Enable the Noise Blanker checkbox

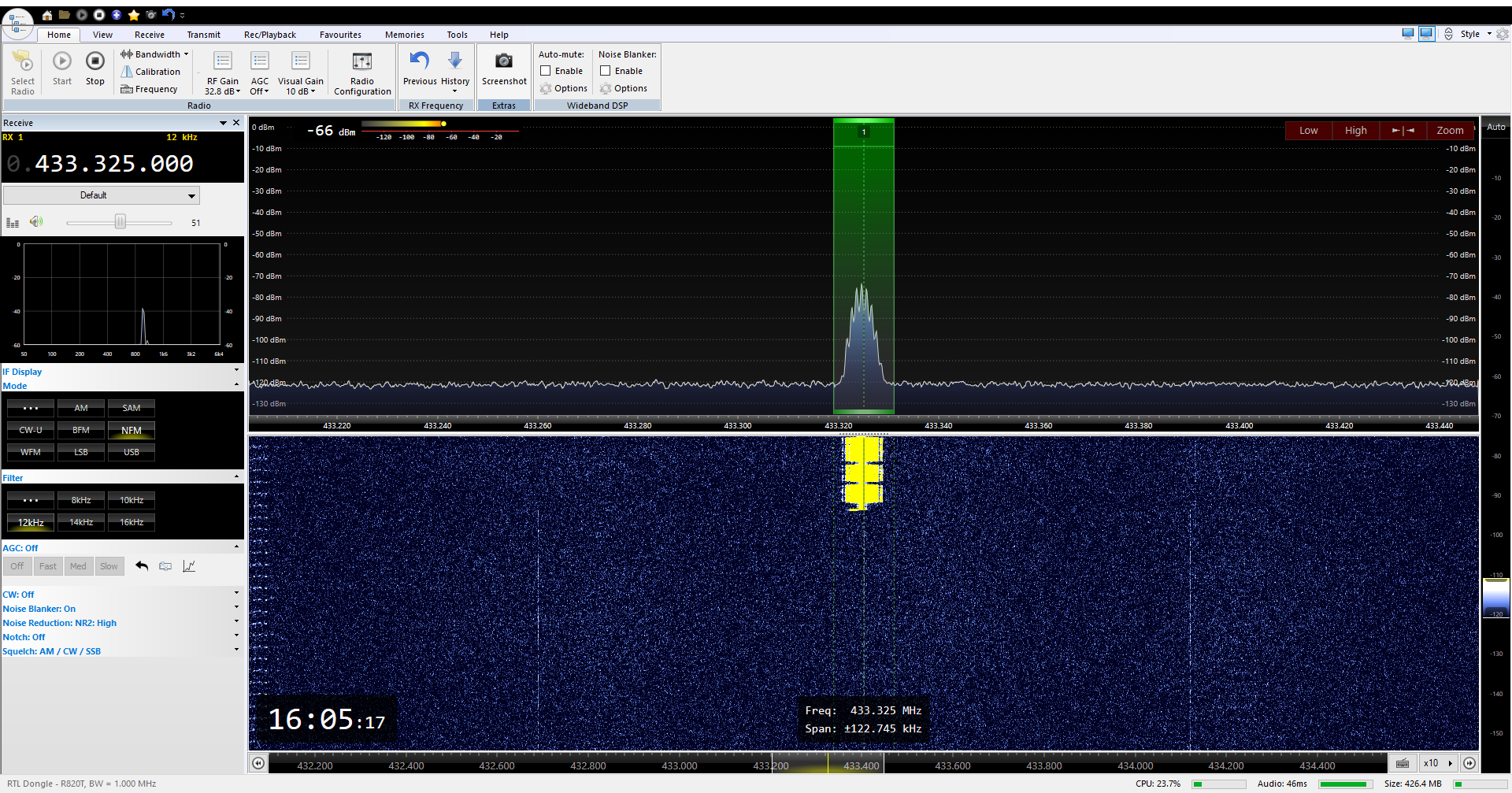pos(606,71)
